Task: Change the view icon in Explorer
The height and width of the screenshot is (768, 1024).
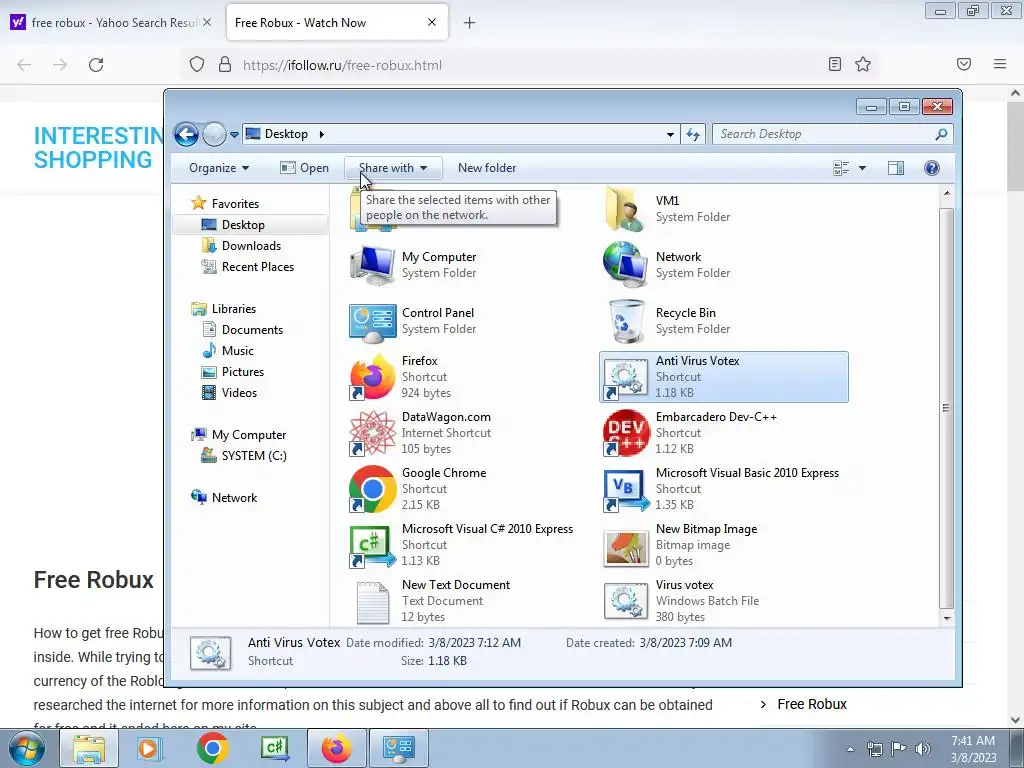Action: [841, 168]
